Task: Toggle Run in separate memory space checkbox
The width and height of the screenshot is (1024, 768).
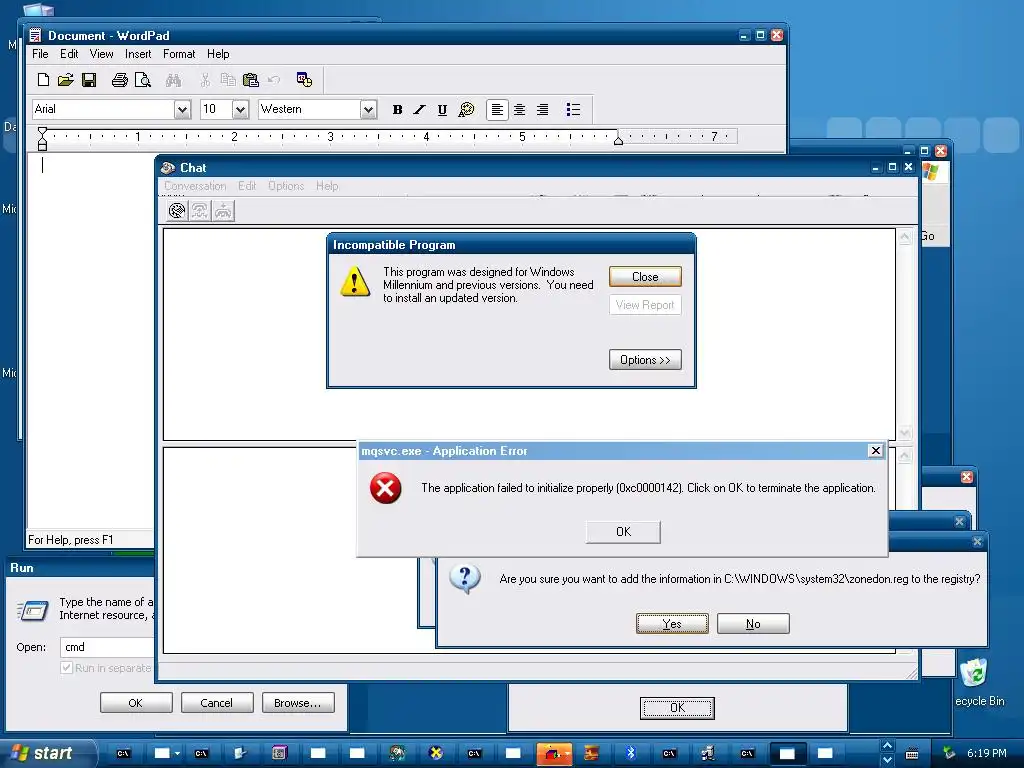Action: coord(67,667)
